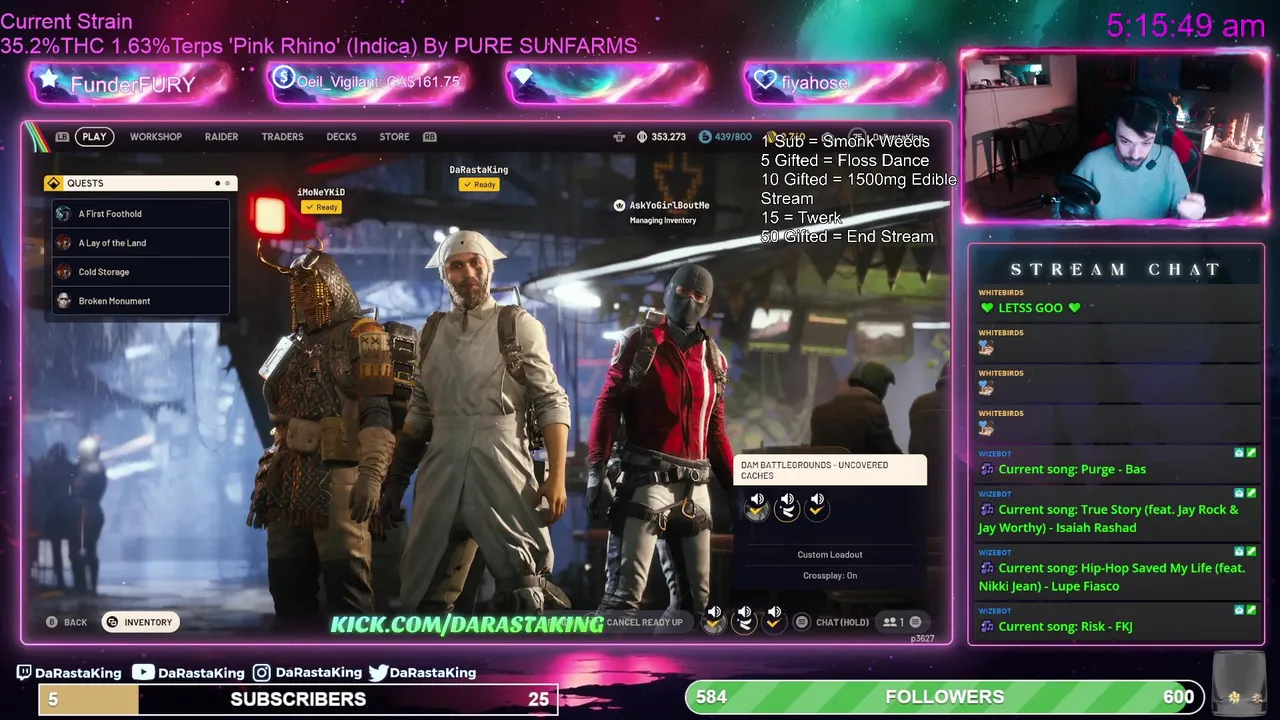Click the CHAT (HOLD) menu icon
1280x720 pixels.
point(801,622)
